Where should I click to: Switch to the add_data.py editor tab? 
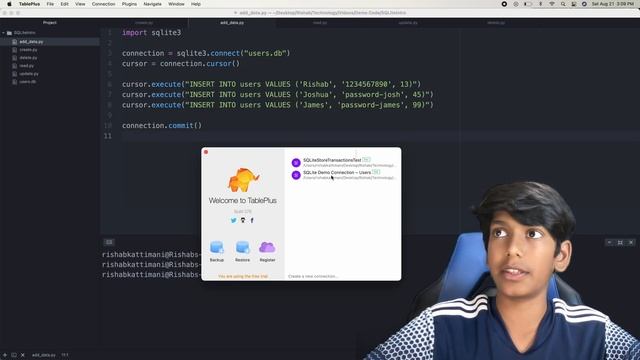pos(232,23)
